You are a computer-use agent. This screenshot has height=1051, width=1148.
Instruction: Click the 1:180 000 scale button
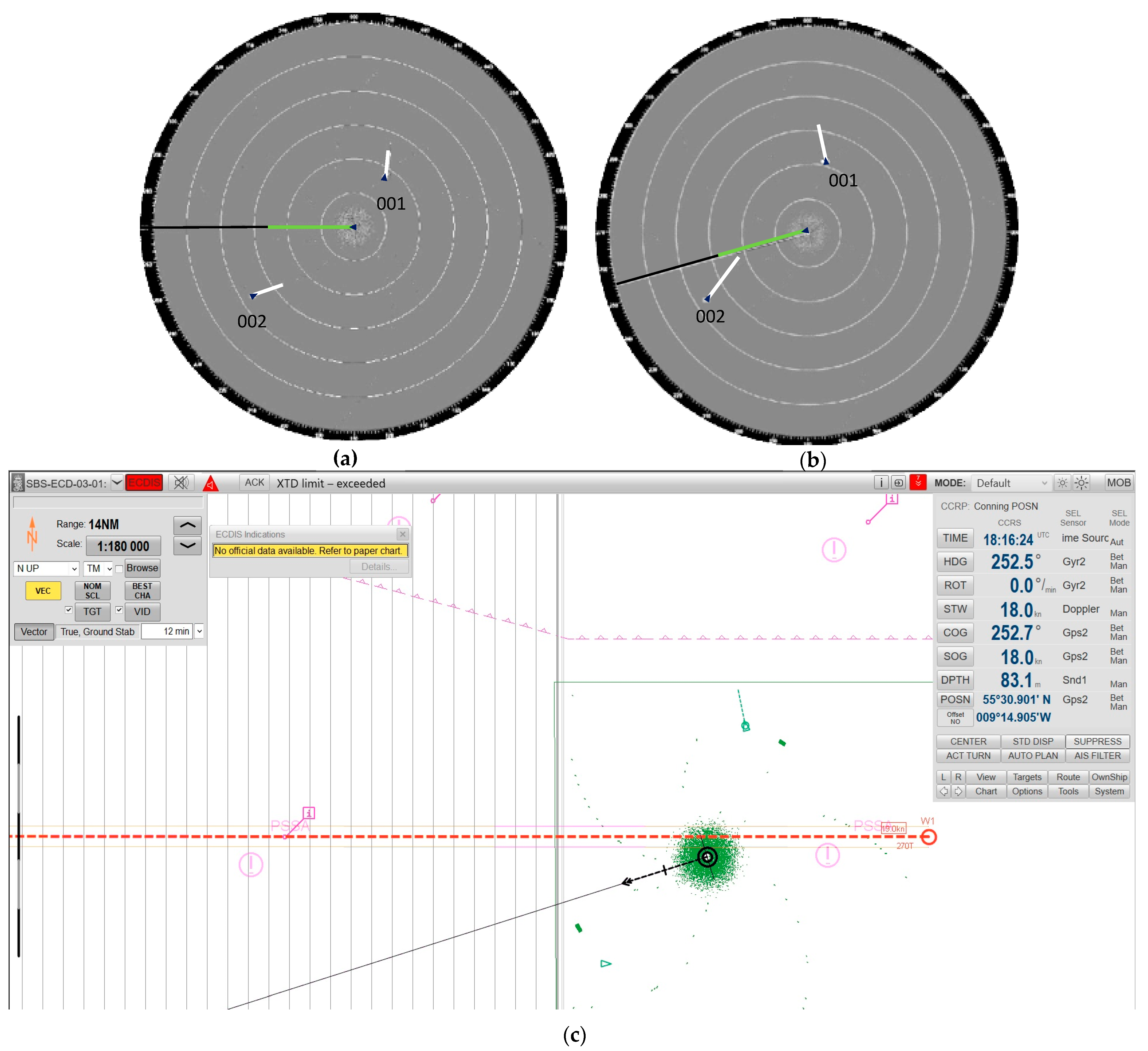pos(123,546)
